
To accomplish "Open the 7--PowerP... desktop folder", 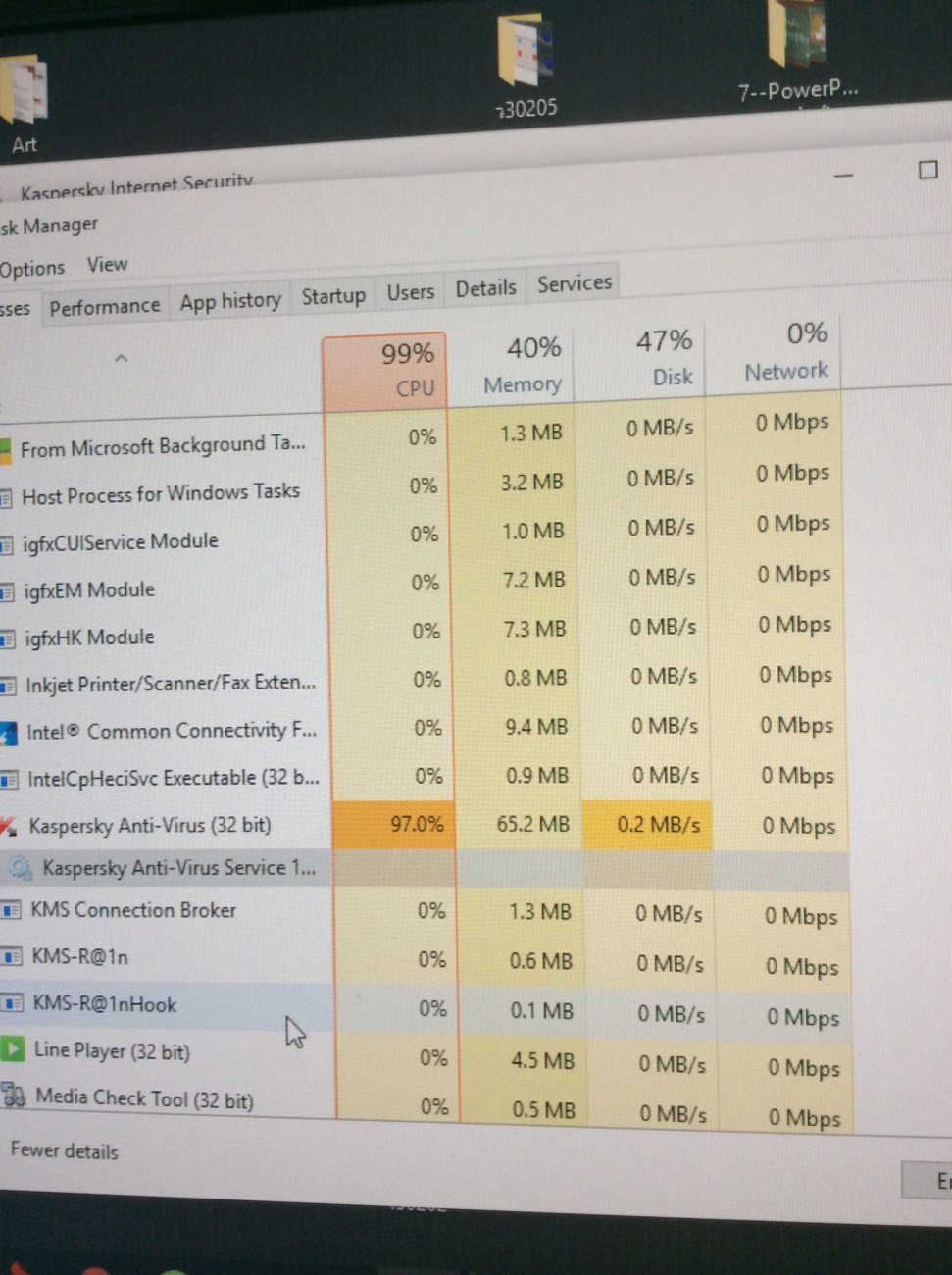I will pyautogui.click(x=796, y=33).
